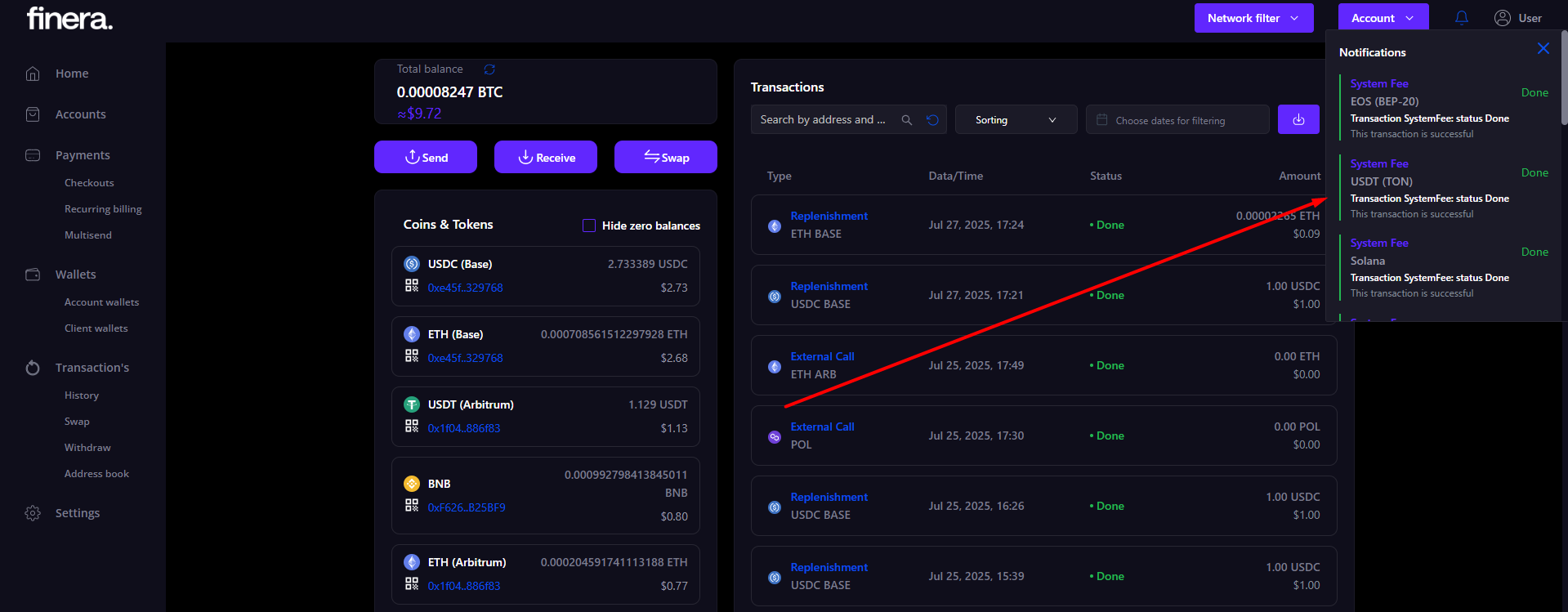Close the Notifications panel

click(1543, 48)
